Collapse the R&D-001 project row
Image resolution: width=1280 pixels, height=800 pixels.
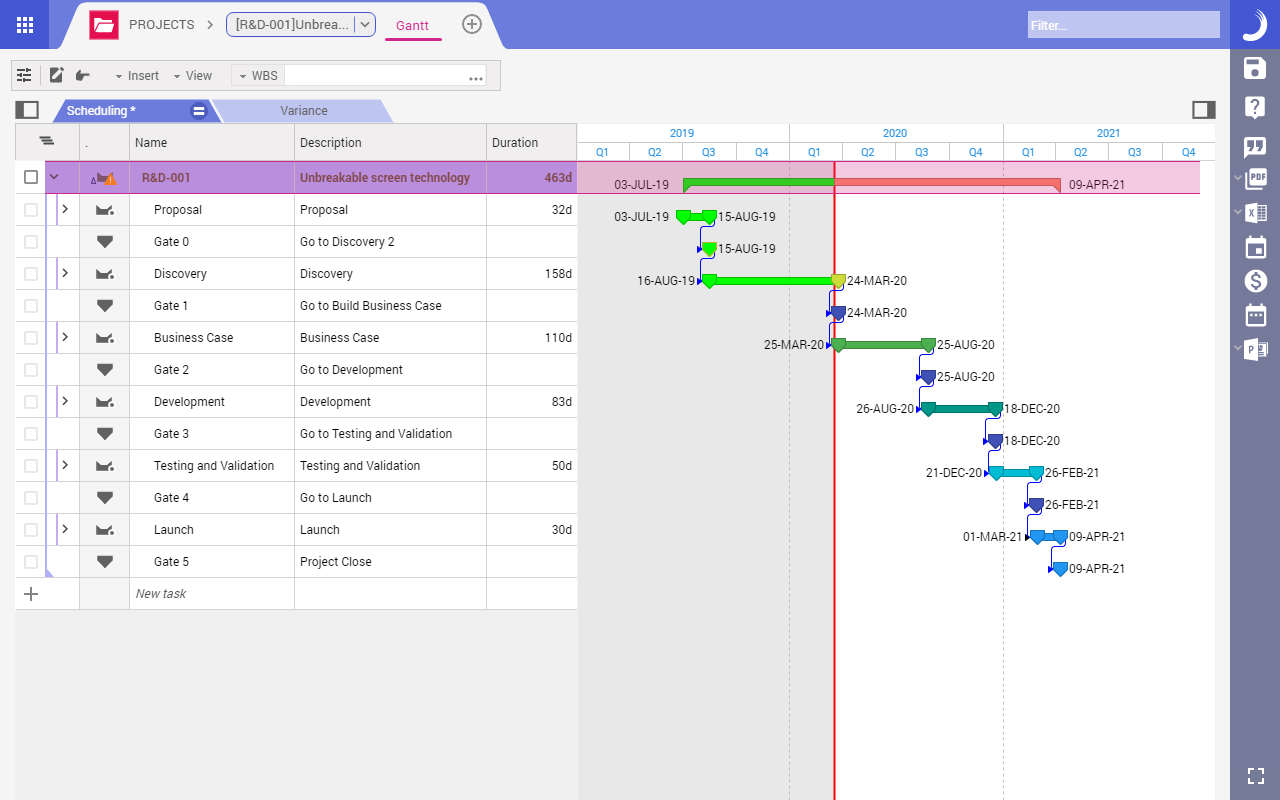point(54,177)
